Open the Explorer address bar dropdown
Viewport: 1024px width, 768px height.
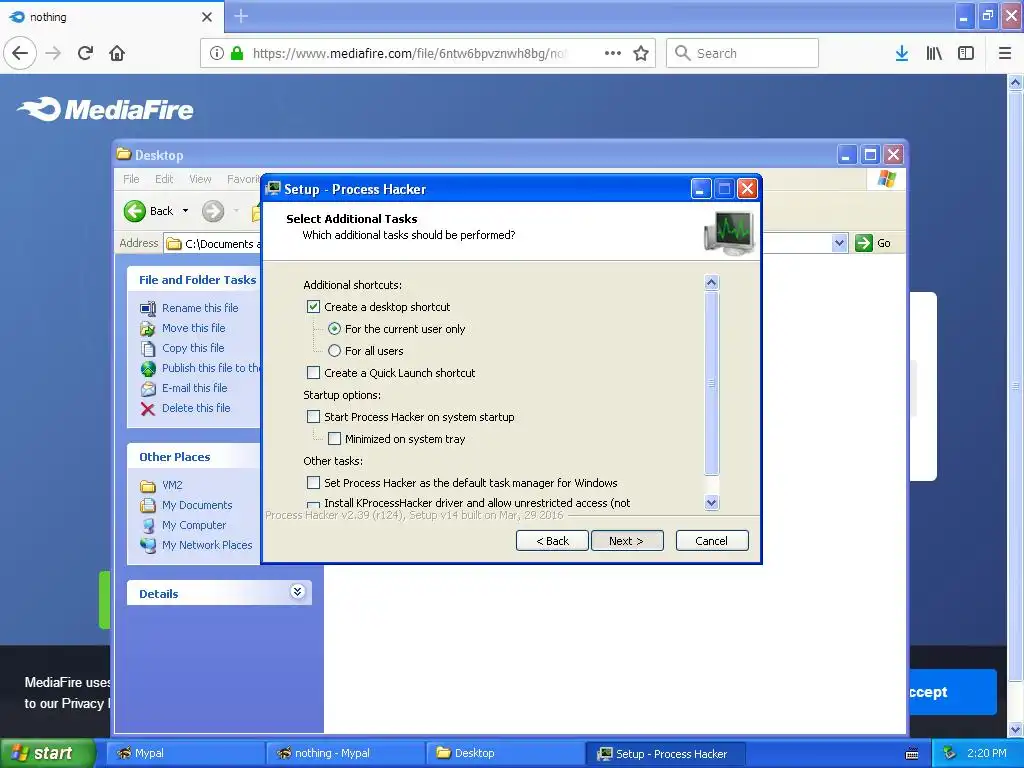[x=839, y=243]
